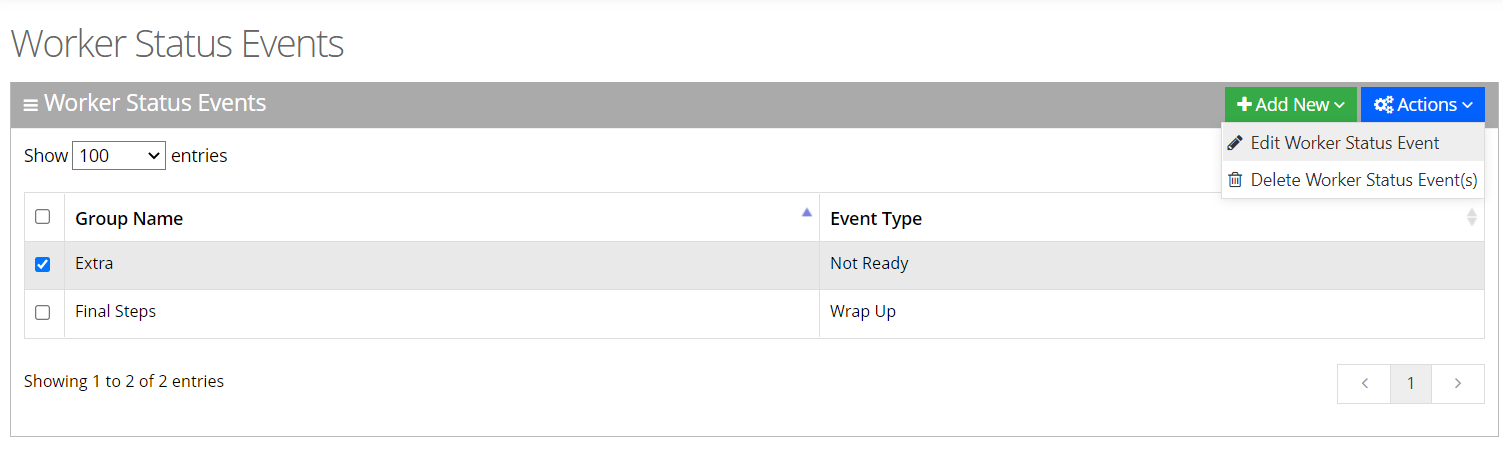Click the hamburger icon beside Worker Status Events
Image resolution: width=1503 pixels, height=468 pixels.
[31, 104]
